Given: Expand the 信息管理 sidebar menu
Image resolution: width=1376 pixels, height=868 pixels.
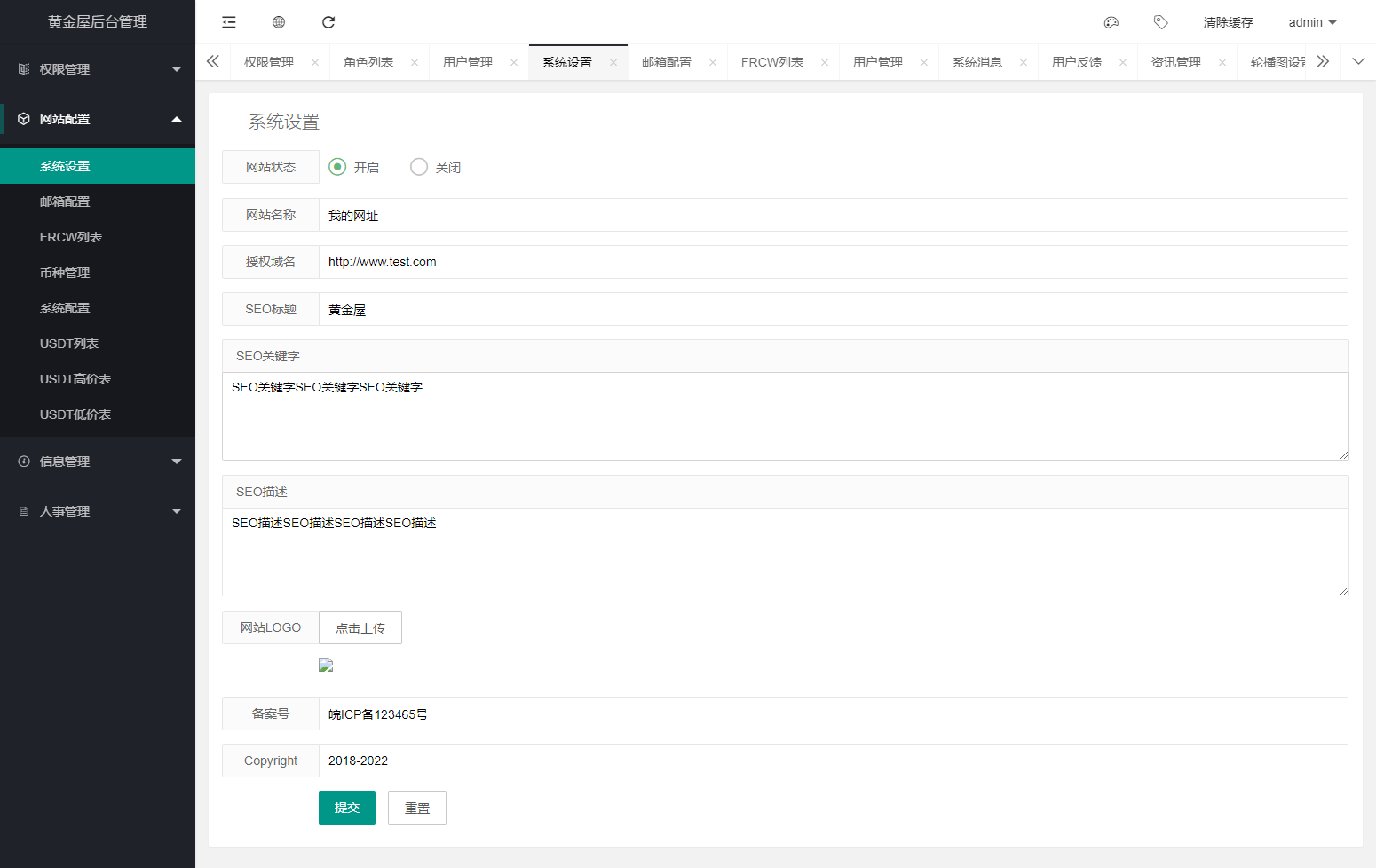Looking at the screenshot, I should click(98, 462).
